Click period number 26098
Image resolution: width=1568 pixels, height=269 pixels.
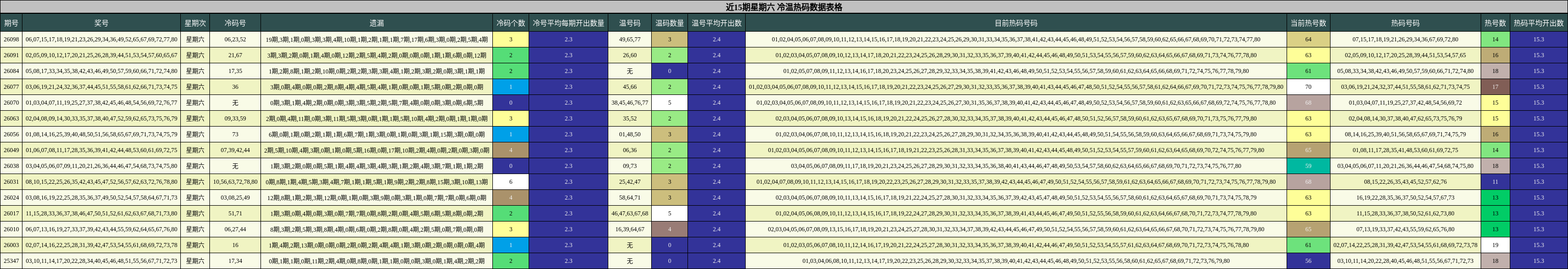(11, 40)
